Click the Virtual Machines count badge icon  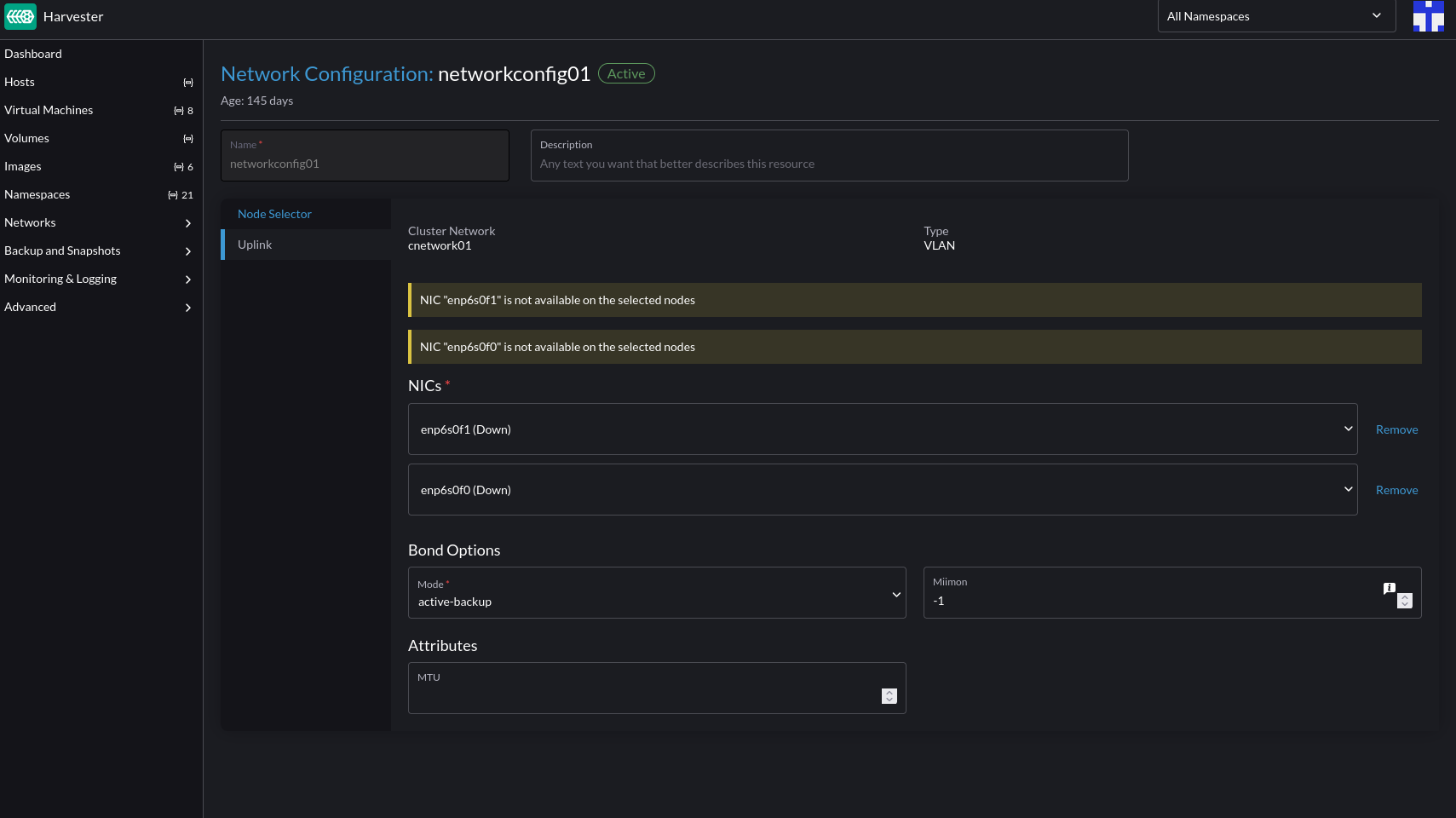click(x=180, y=110)
